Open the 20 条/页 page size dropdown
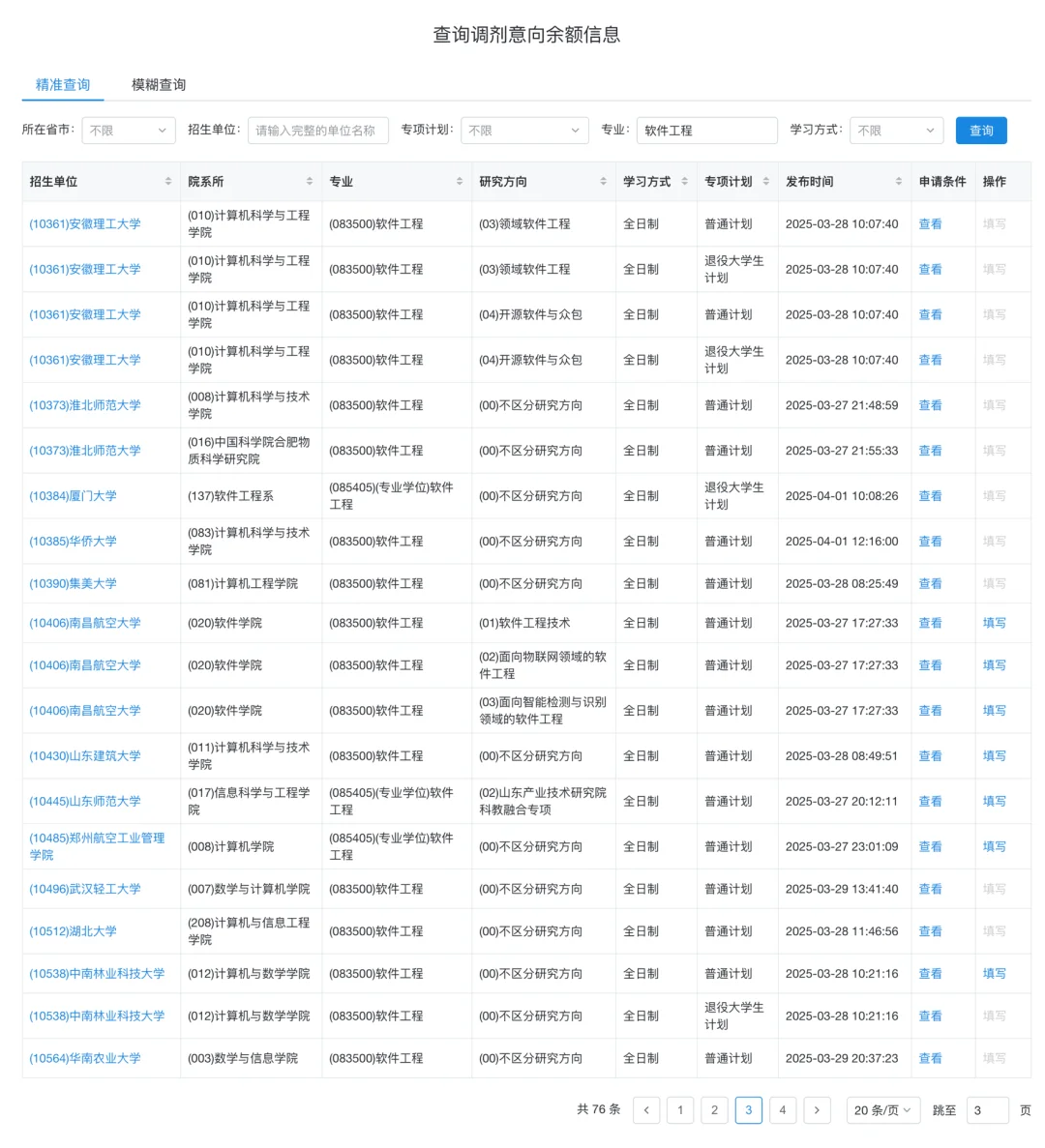The height and width of the screenshot is (1148, 1045). coord(882,1110)
